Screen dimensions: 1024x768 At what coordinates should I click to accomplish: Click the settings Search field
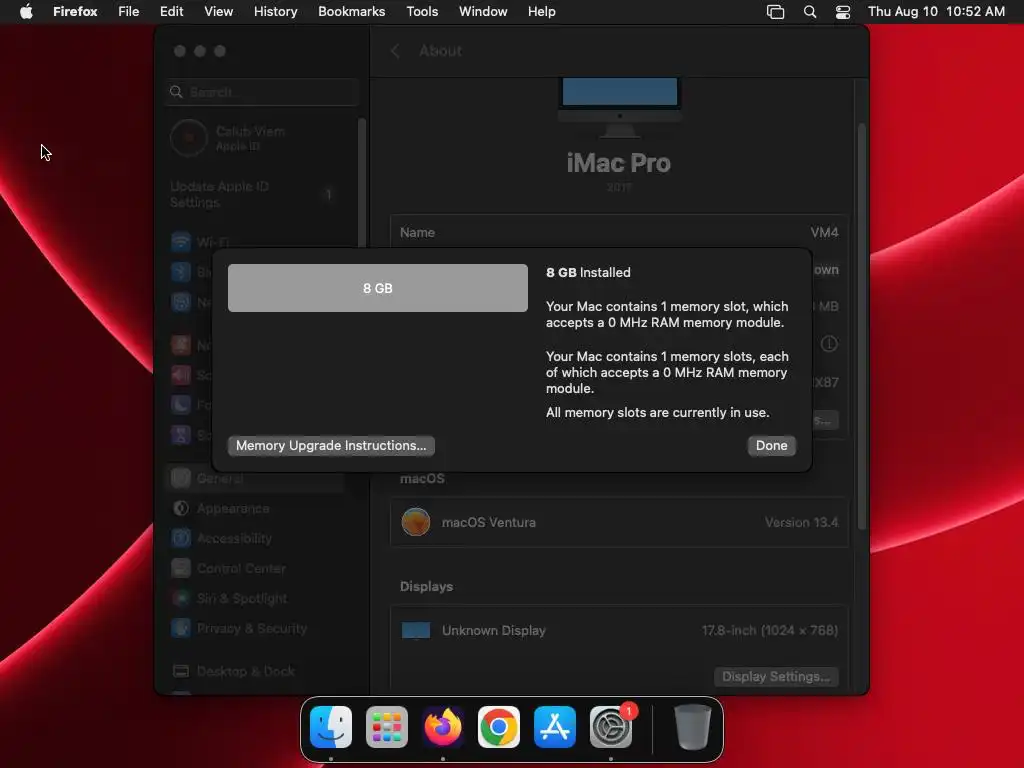coord(262,92)
